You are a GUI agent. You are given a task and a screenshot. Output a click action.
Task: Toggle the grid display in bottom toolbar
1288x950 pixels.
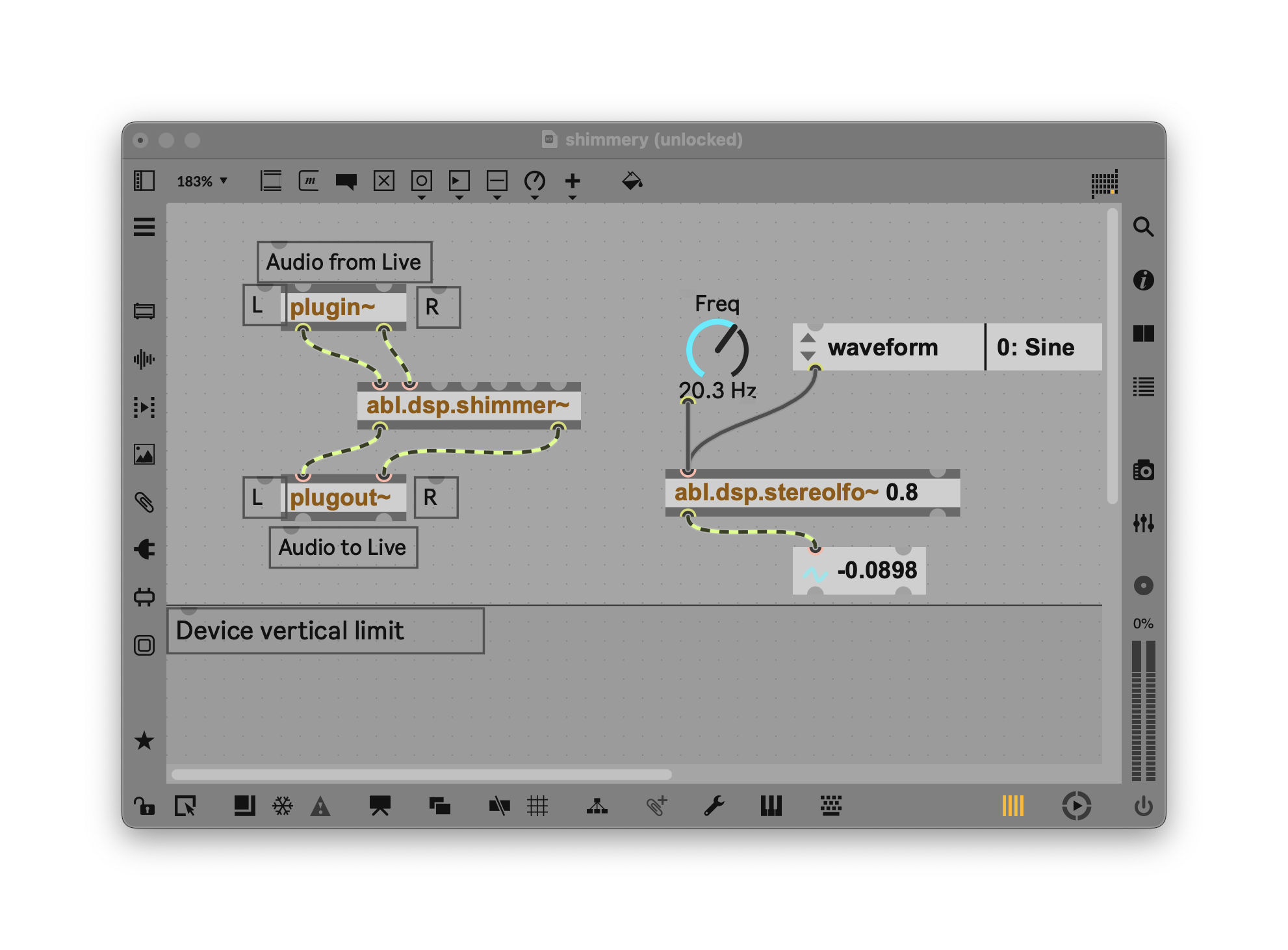point(537,806)
